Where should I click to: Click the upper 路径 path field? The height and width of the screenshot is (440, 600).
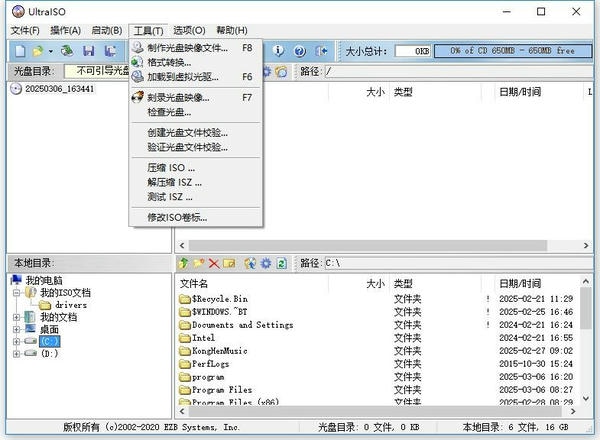[x=459, y=72]
